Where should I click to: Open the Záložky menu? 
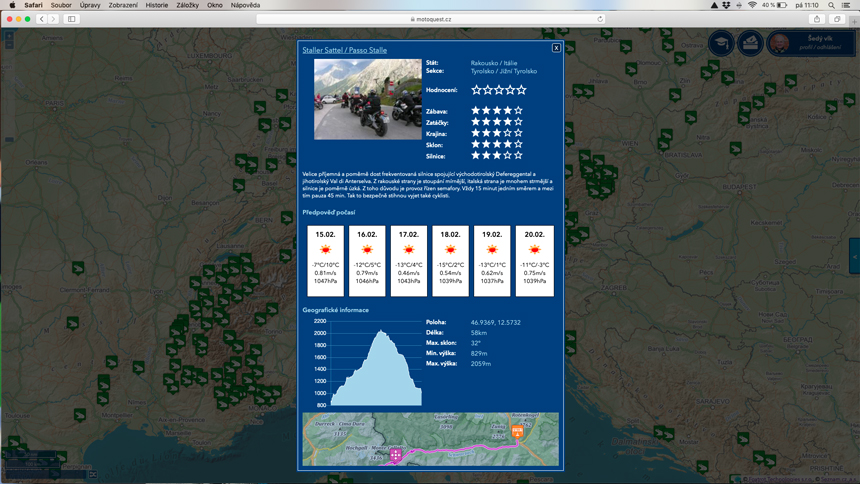[187, 5]
